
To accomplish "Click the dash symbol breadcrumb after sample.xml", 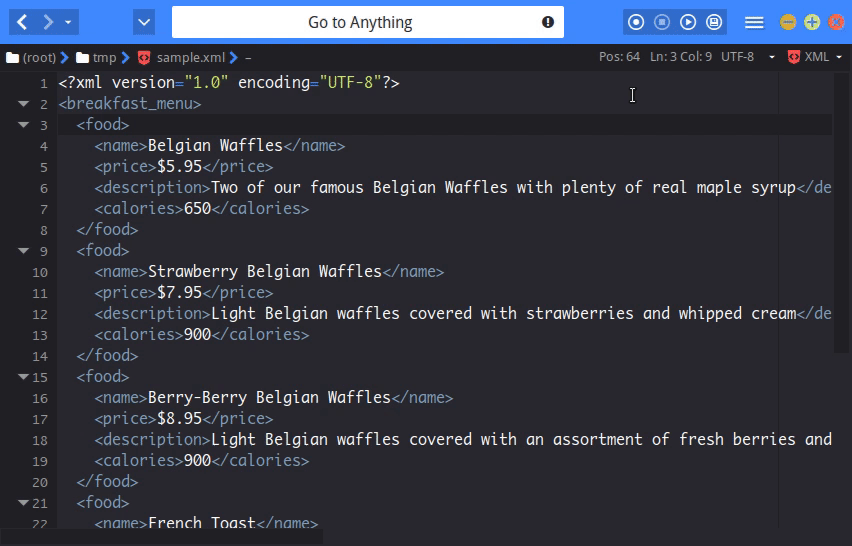I will 248,58.
